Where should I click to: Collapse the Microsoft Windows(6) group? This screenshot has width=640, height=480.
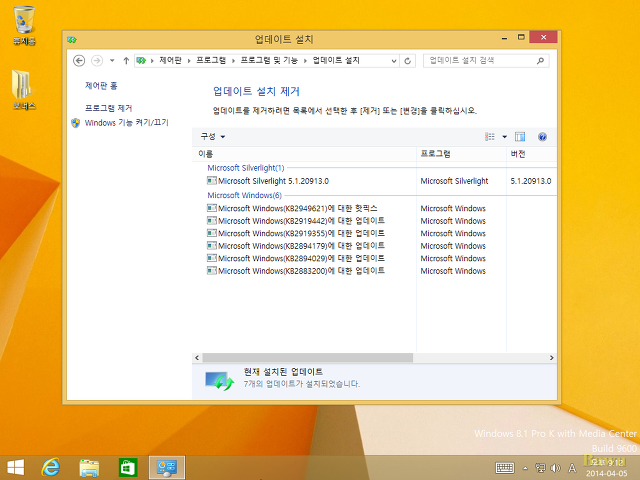244,195
